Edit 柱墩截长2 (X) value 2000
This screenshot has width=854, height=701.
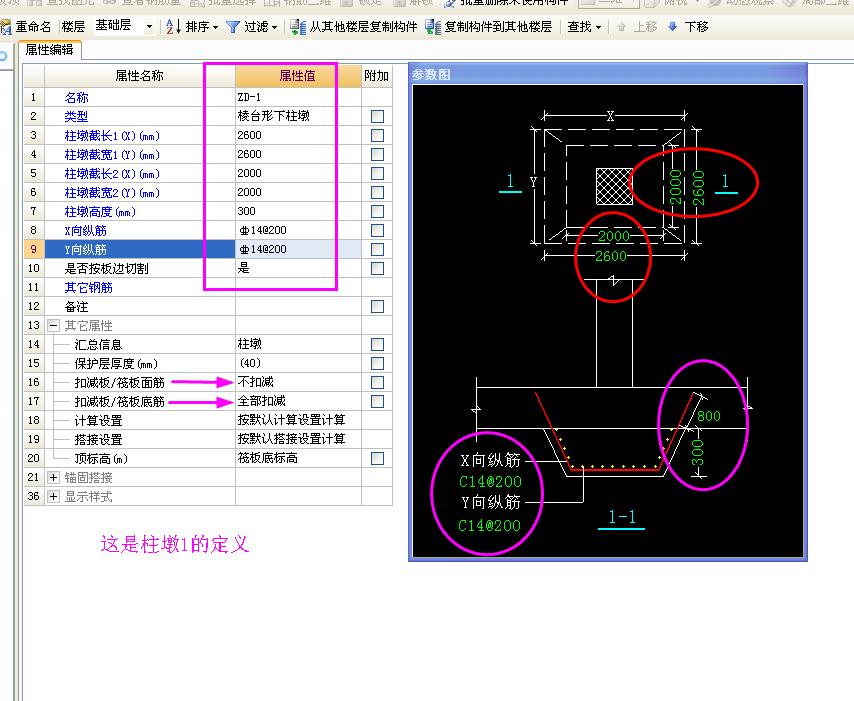click(x=298, y=173)
